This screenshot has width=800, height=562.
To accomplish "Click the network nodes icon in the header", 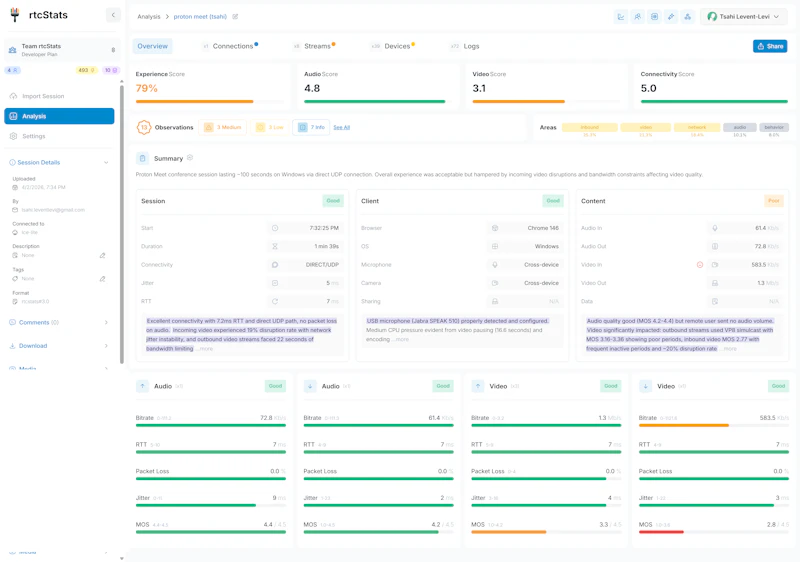I will click(x=688, y=17).
